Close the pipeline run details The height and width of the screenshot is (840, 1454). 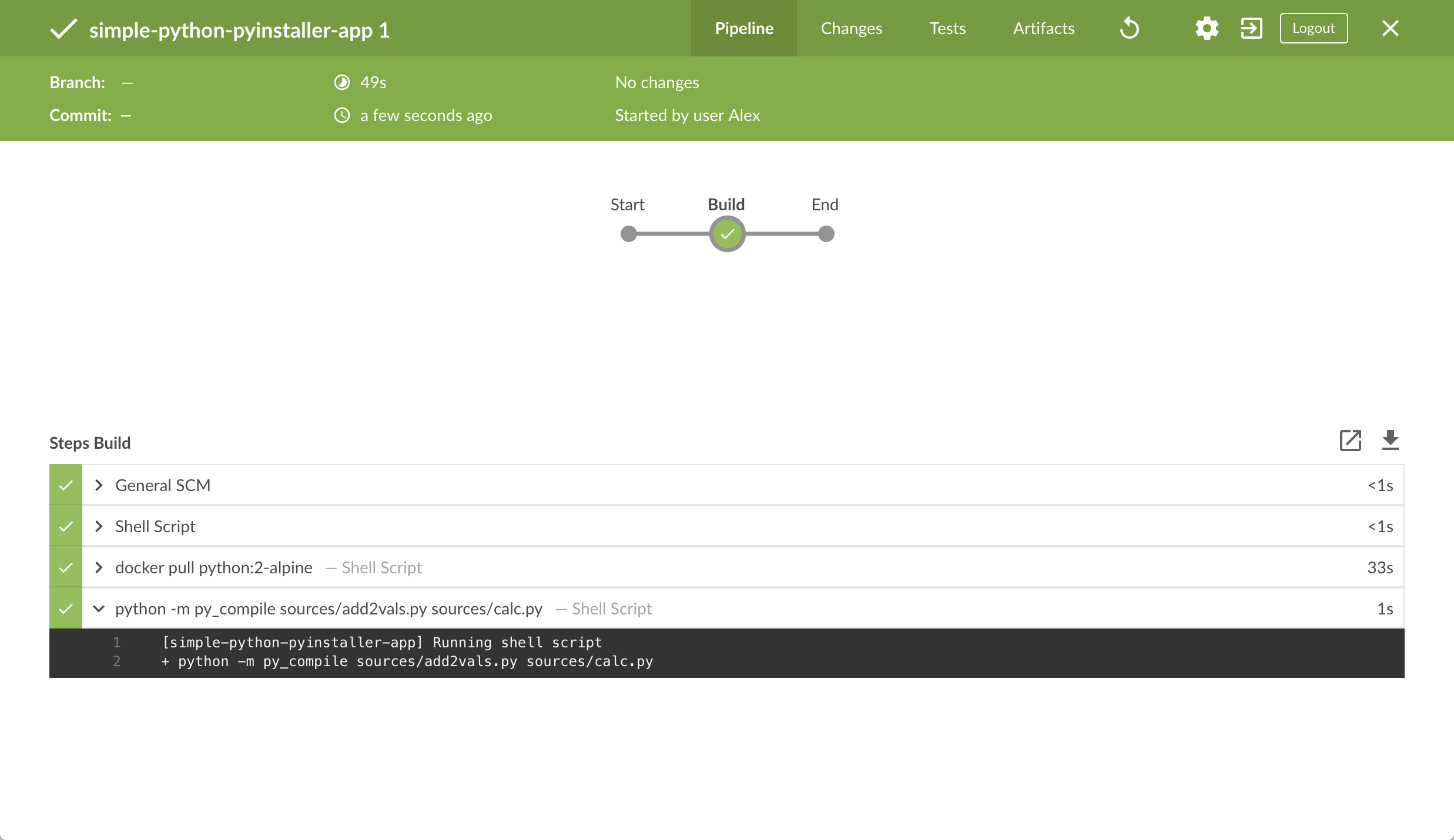tap(1390, 28)
